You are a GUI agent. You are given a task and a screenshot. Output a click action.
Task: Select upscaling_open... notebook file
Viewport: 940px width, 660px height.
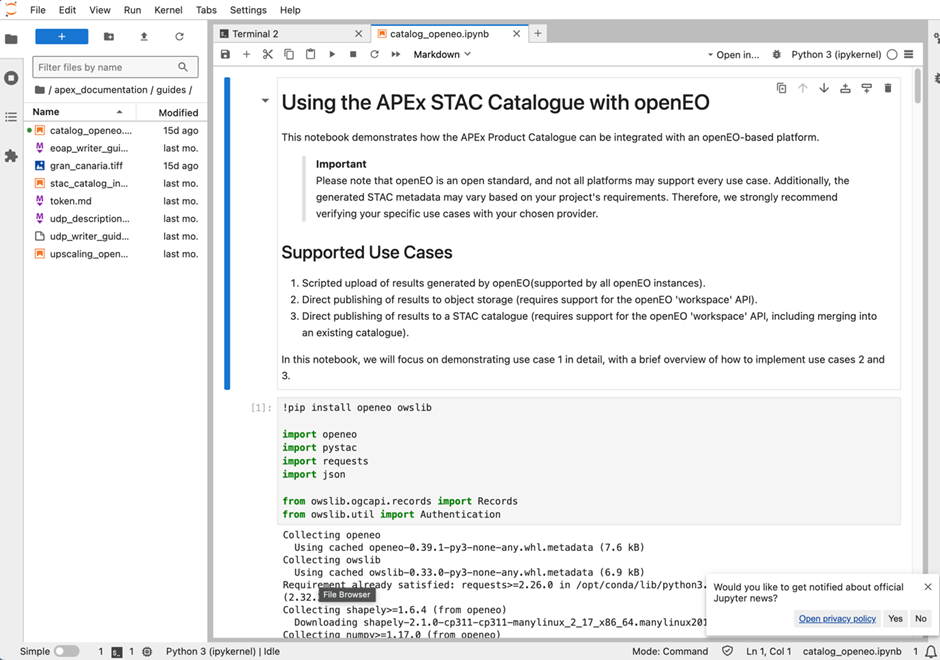pos(114,254)
